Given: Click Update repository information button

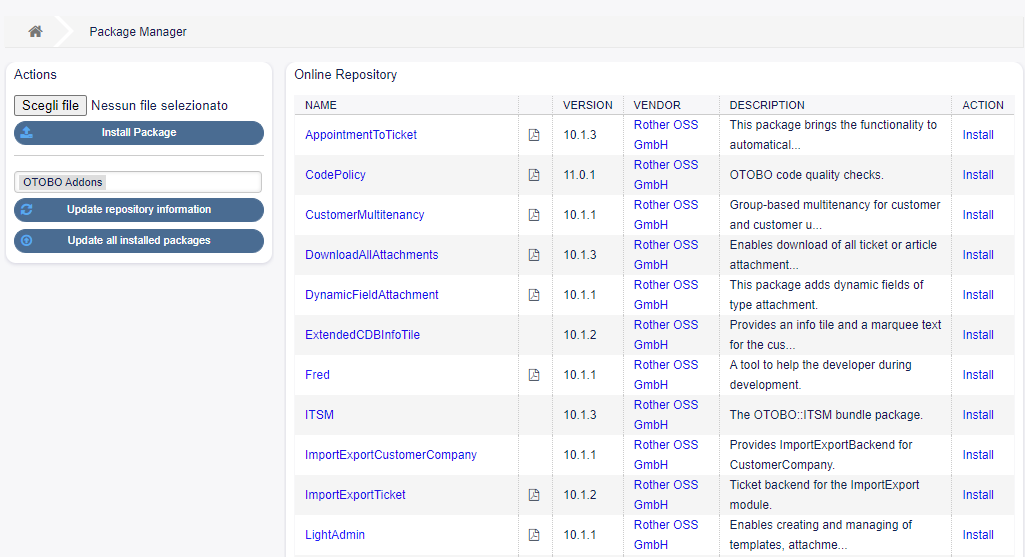Looking at the screenshot, I should [139, 210].
